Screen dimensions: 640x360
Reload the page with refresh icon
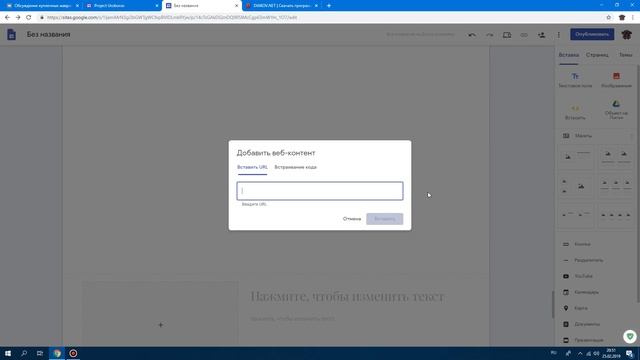pyautogui.click(x=29, y=18)
